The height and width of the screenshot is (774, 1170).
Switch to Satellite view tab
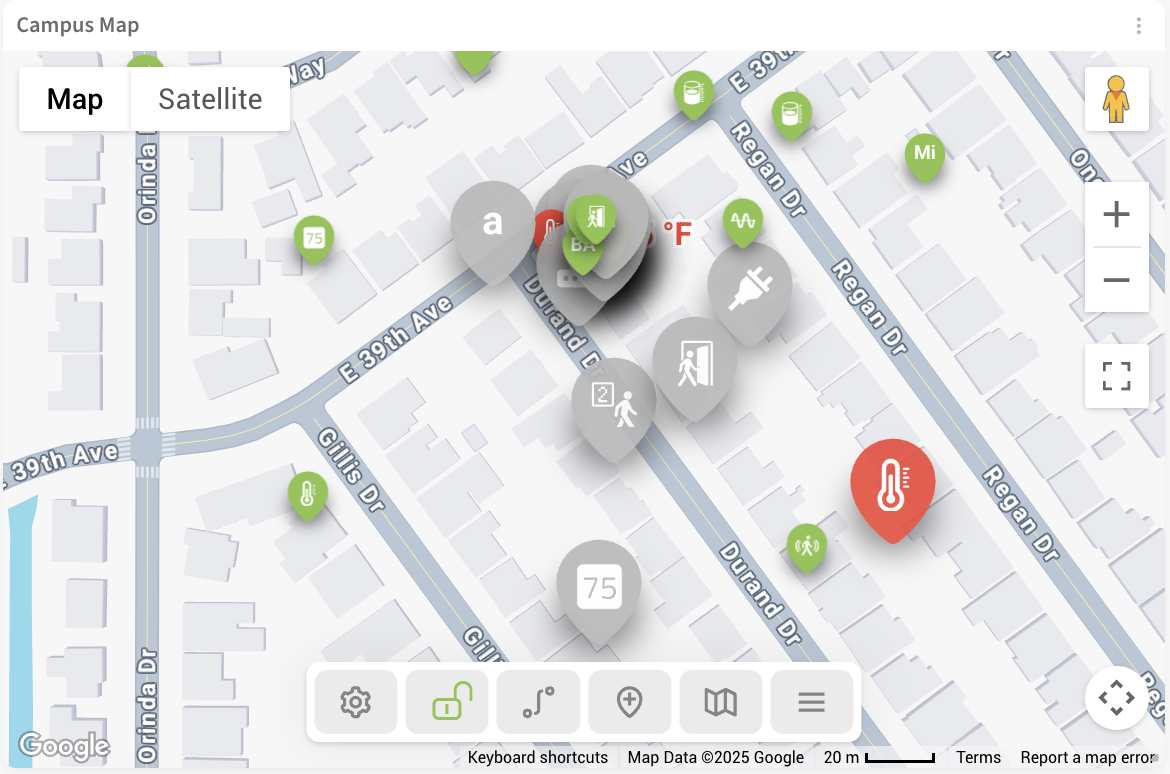click(210, 99)
